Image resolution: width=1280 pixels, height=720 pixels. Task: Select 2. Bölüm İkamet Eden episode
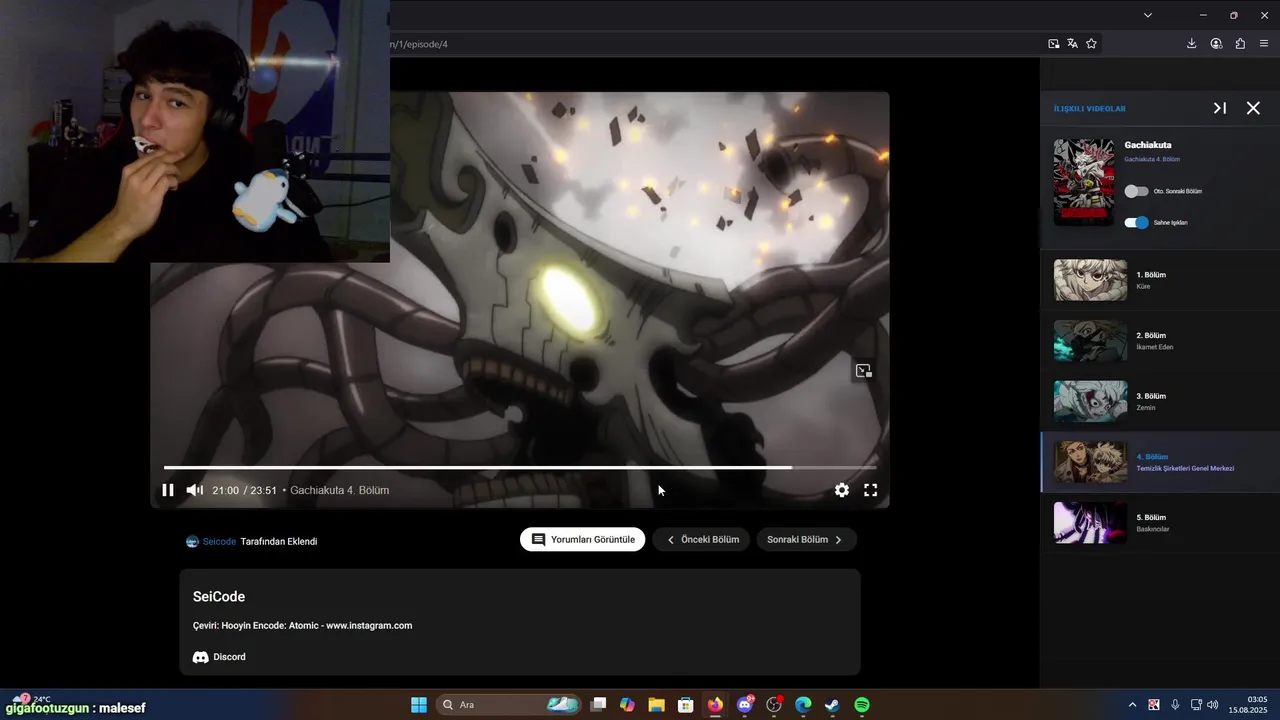(x=1160, y=341)
